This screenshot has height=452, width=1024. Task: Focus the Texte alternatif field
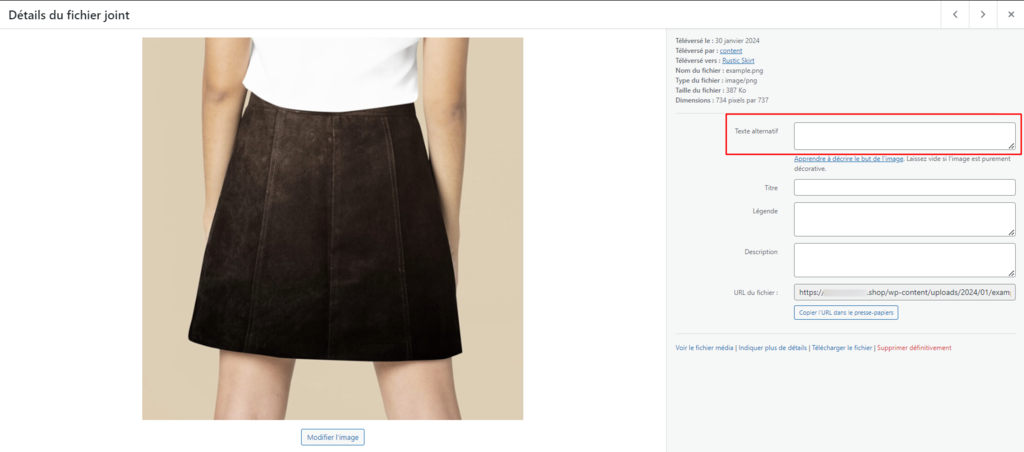coord(904,136)
